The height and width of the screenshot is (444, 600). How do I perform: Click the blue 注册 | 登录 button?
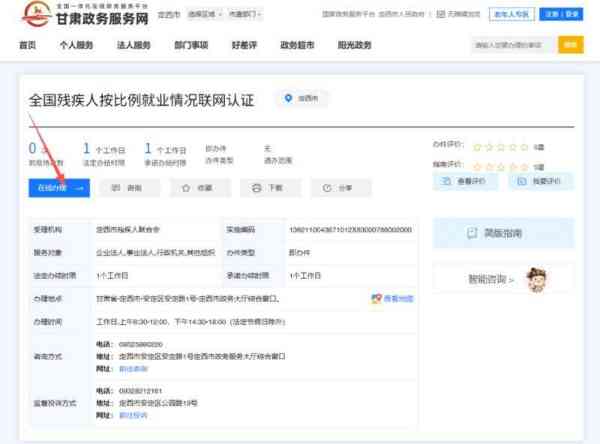(561, 14)
